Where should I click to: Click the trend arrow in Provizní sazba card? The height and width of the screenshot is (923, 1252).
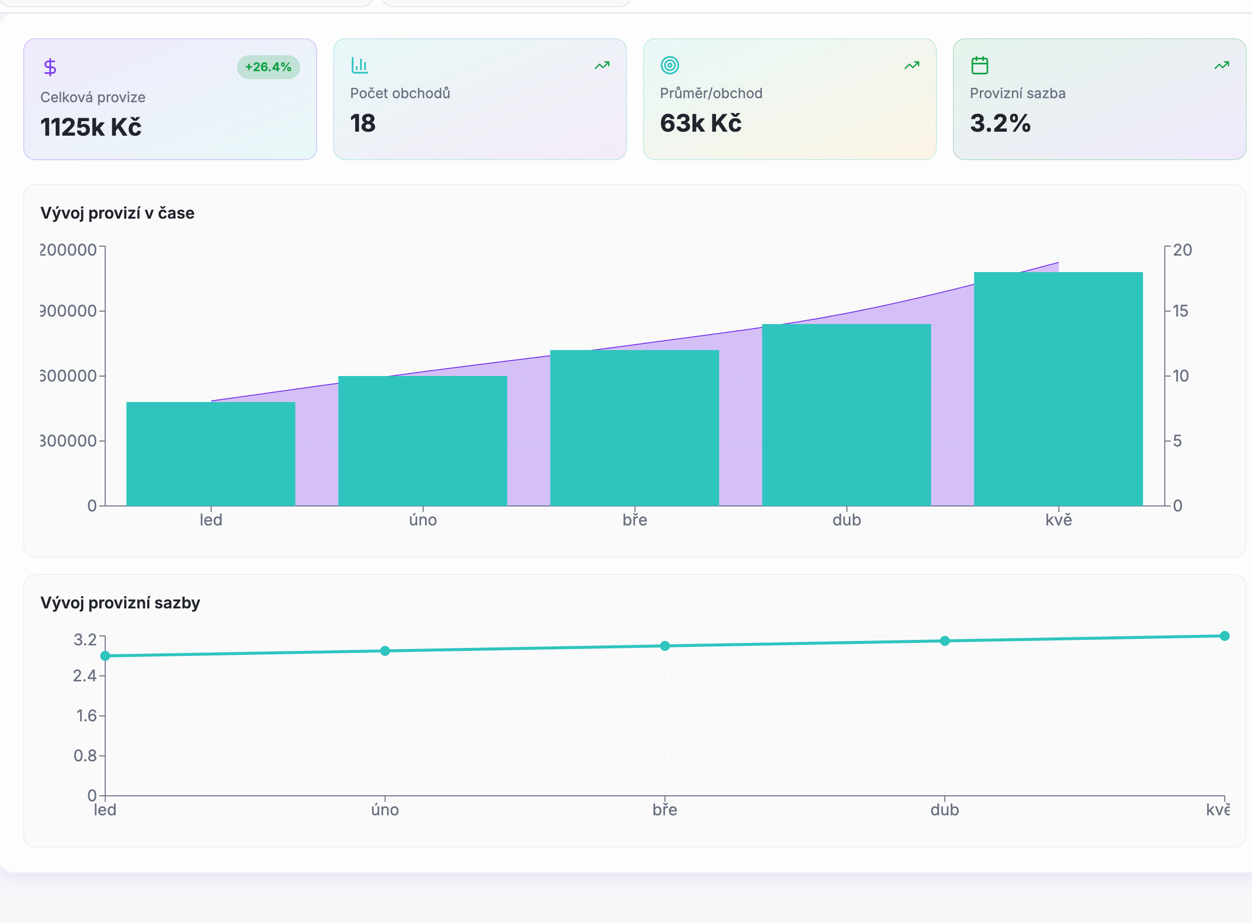tap(1221, 65)
